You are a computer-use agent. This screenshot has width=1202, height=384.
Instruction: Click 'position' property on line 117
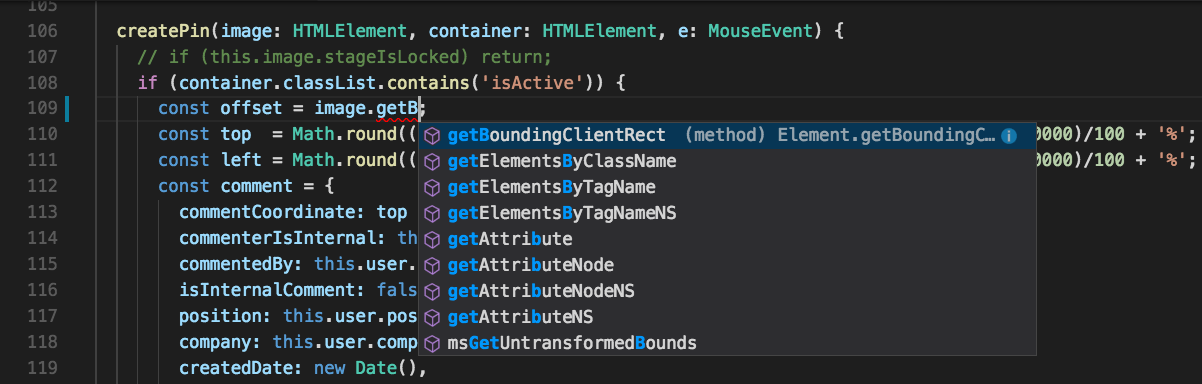[x=220, y=317]
